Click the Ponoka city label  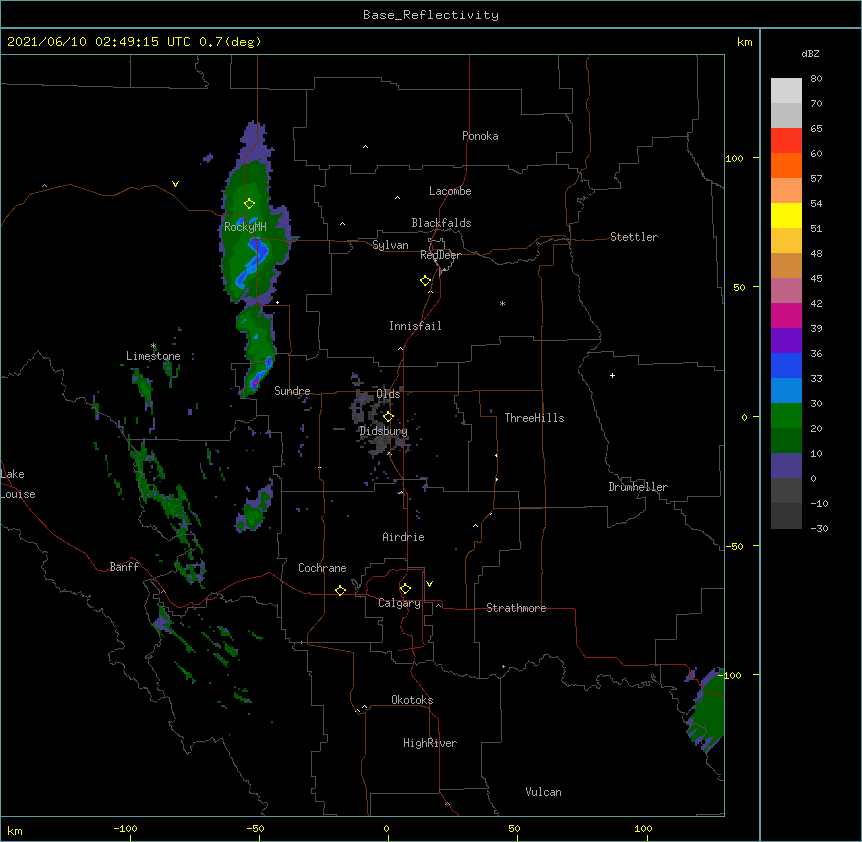[x=480, y=136]
